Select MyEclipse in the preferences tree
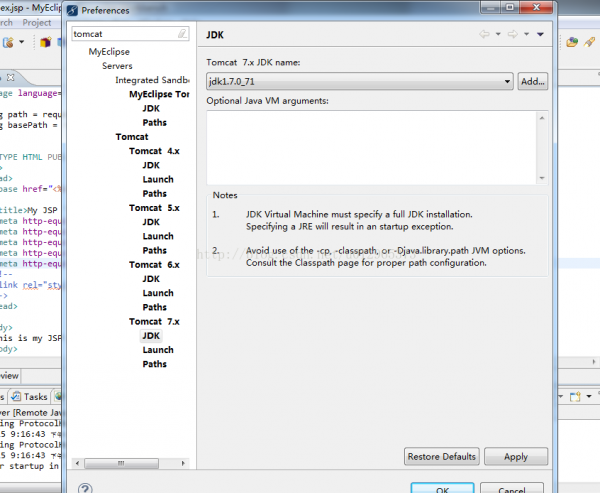Image resolution: width=600 pixels, height=493 pixels. point(109,52)
